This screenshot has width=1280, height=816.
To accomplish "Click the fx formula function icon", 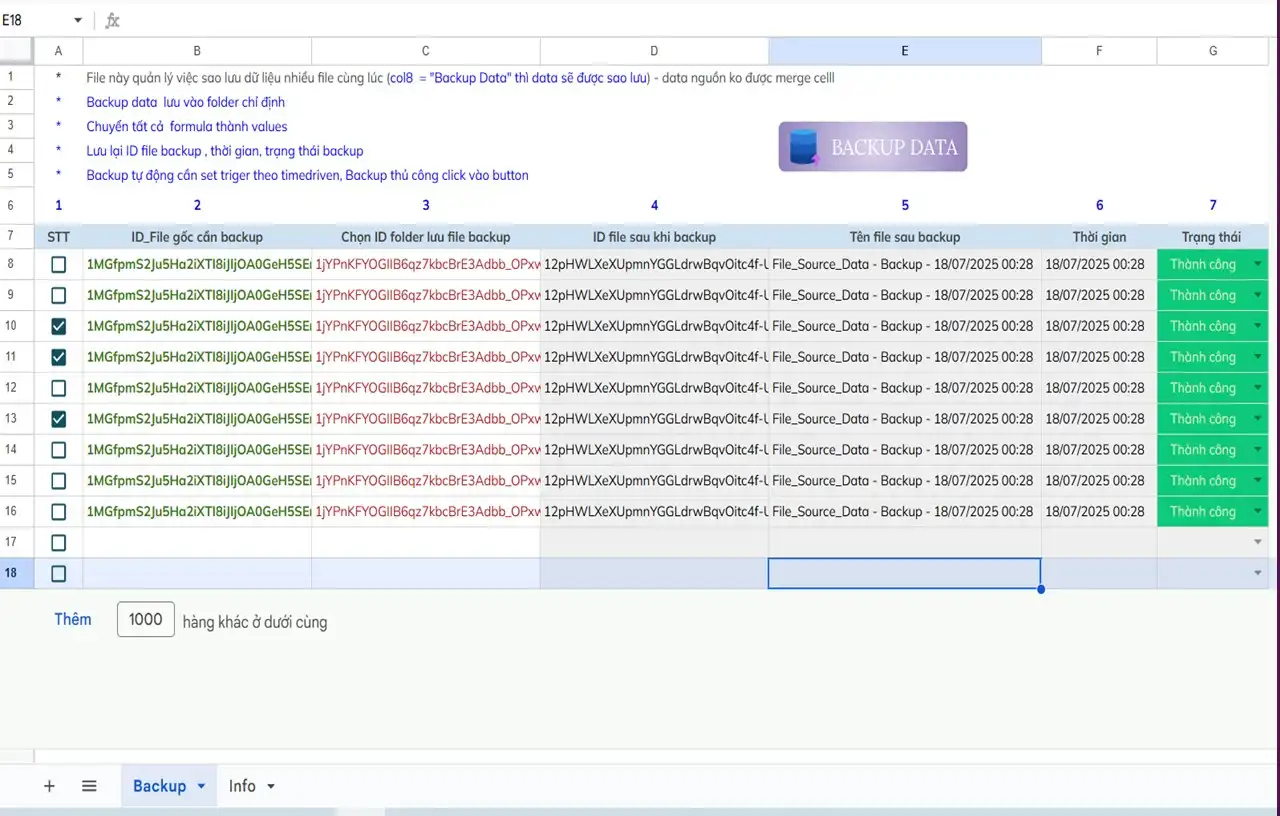I will (112, 20).
